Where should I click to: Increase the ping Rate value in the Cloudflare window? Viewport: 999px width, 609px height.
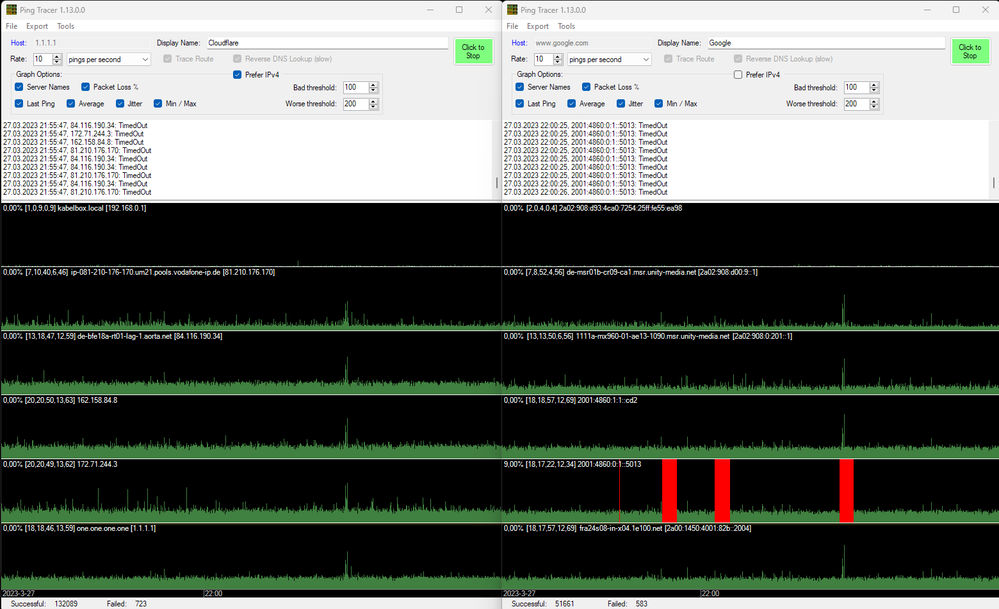point(56,57)
